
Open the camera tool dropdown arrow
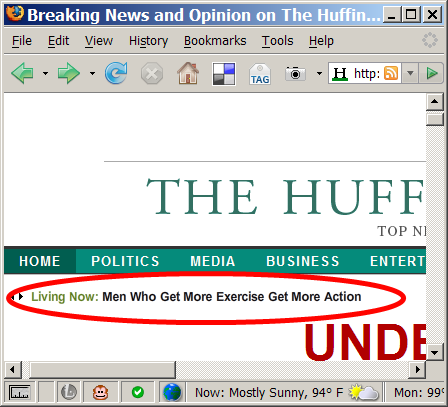(319, 73)
